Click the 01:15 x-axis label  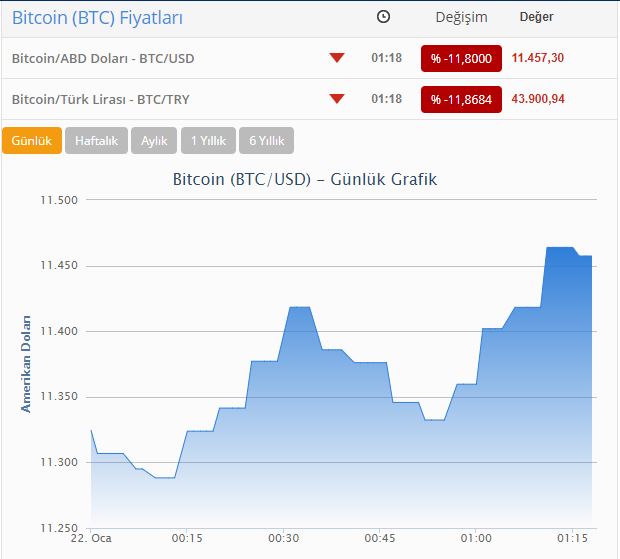572,538
